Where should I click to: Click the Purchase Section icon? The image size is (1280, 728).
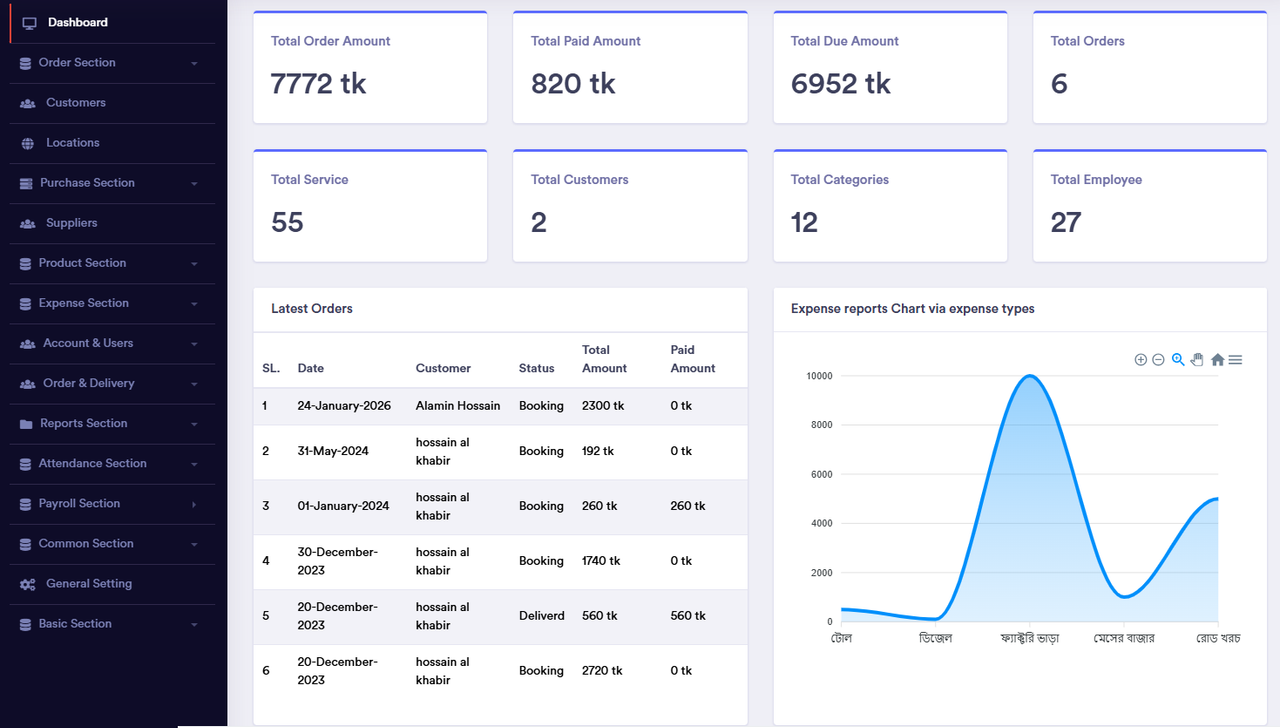[x=26, y=183]
